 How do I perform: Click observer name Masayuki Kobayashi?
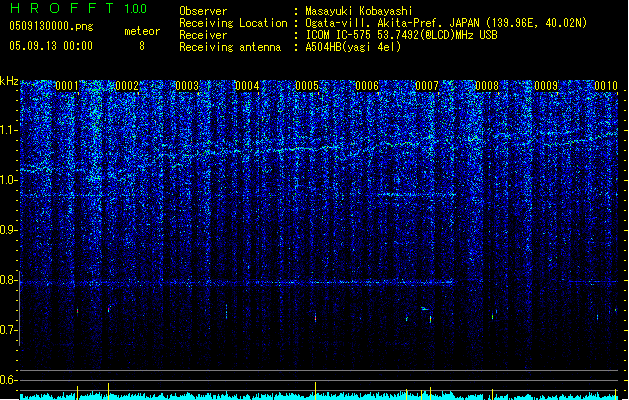(359, 11)
